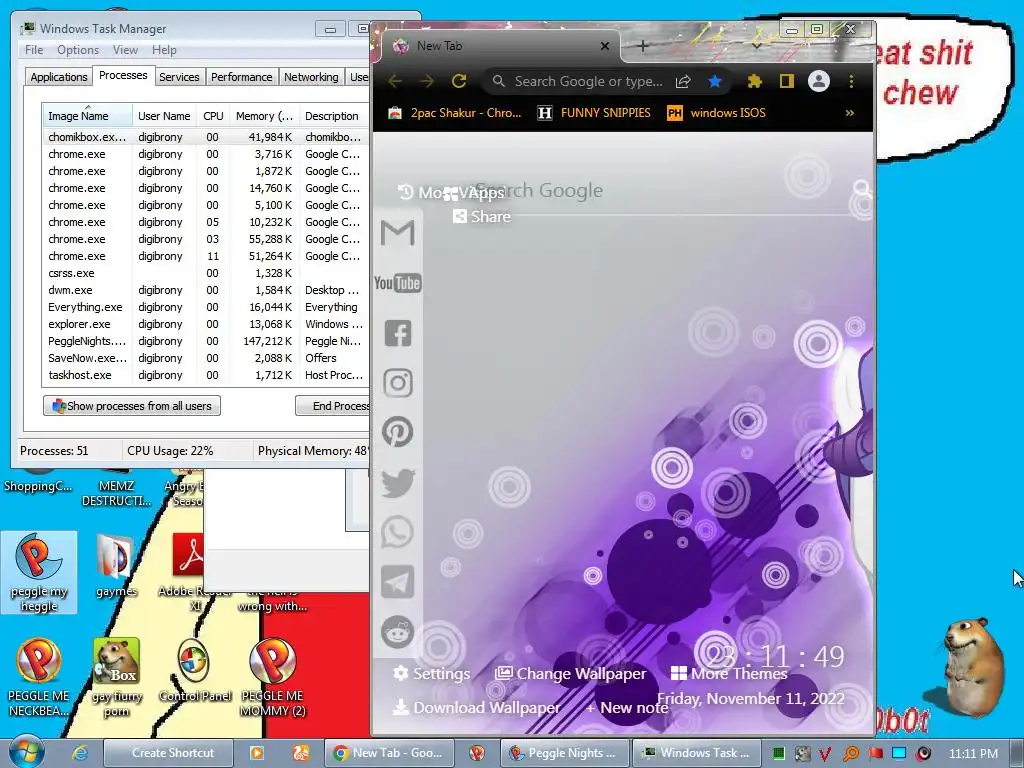
Task: Close the New Tab tab
Action: (x=605, y=46)
